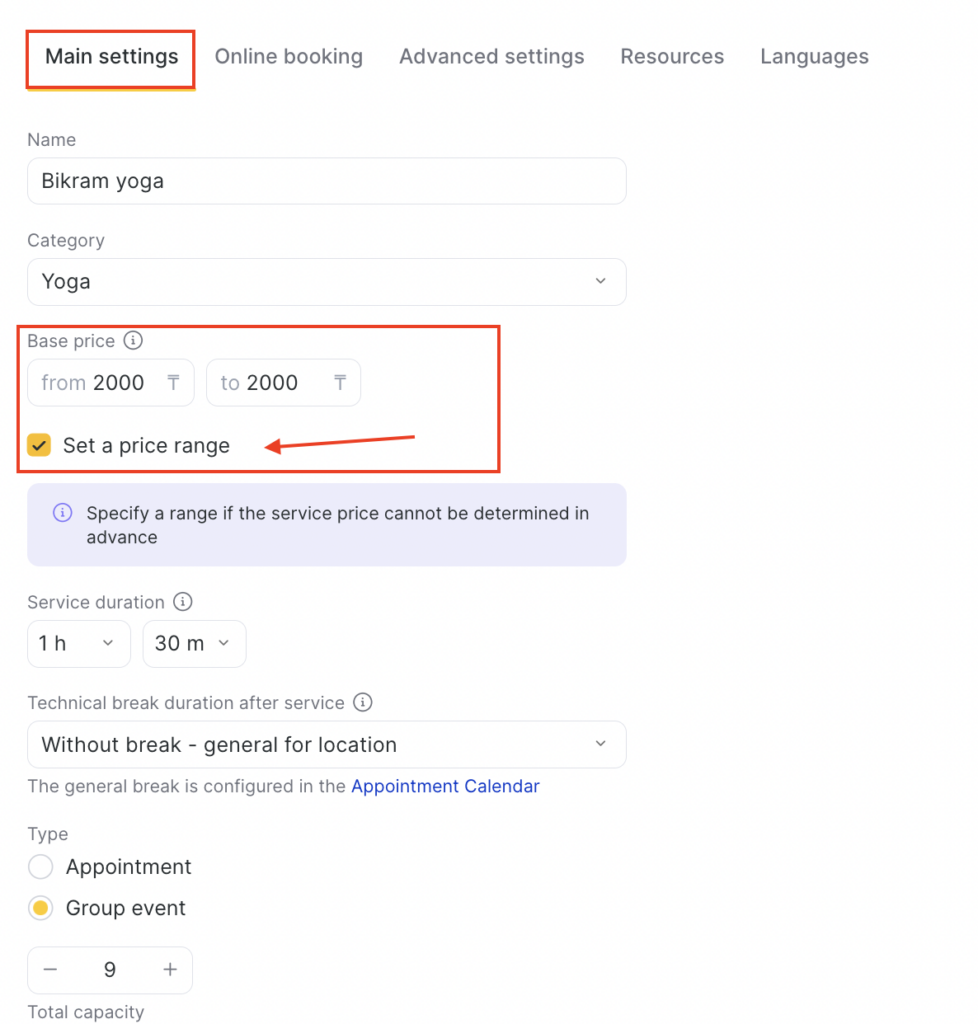978x1024 pixels.
Task: Go to the Resources tab
Action: pyautogui.click(x=672, y=57)
